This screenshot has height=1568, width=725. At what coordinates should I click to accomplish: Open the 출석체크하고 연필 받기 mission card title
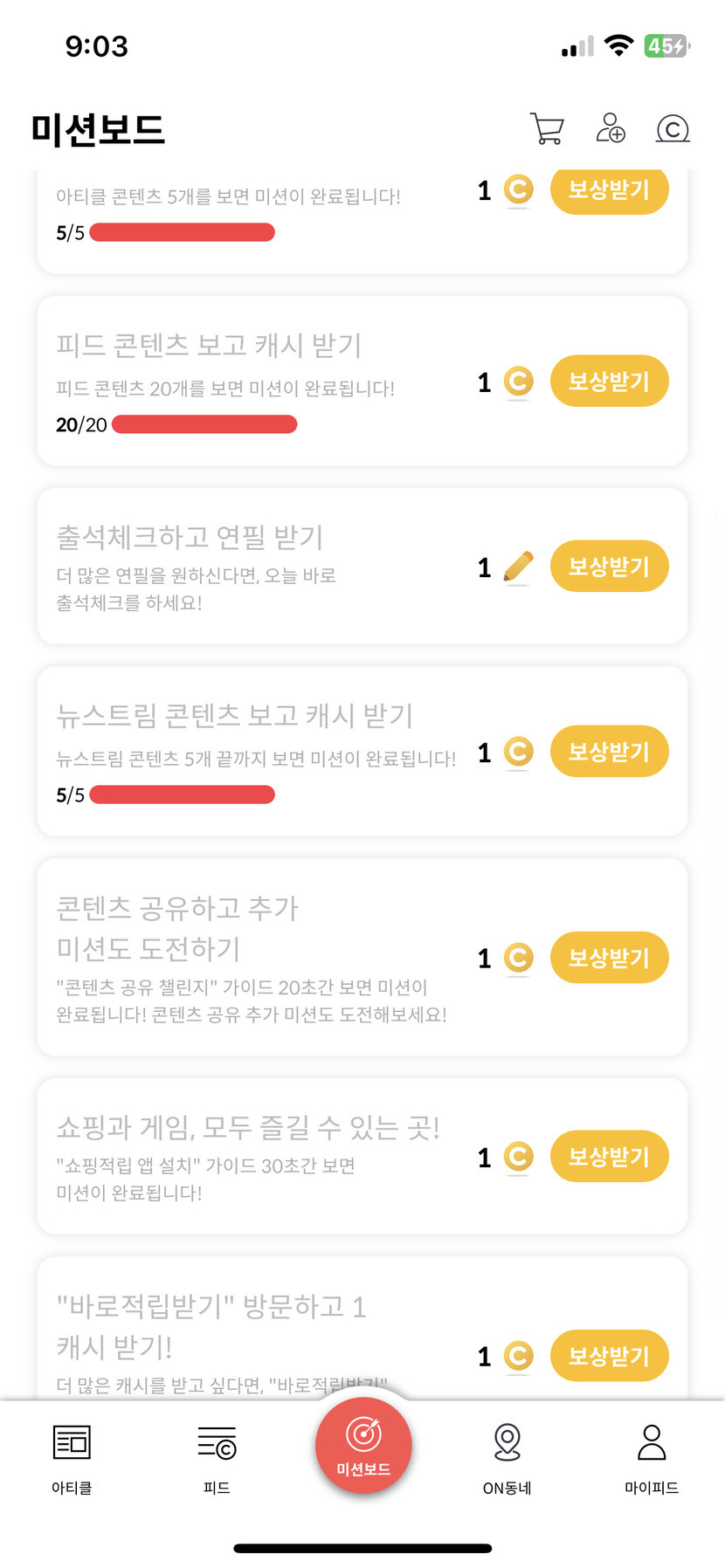click(190, 537)
